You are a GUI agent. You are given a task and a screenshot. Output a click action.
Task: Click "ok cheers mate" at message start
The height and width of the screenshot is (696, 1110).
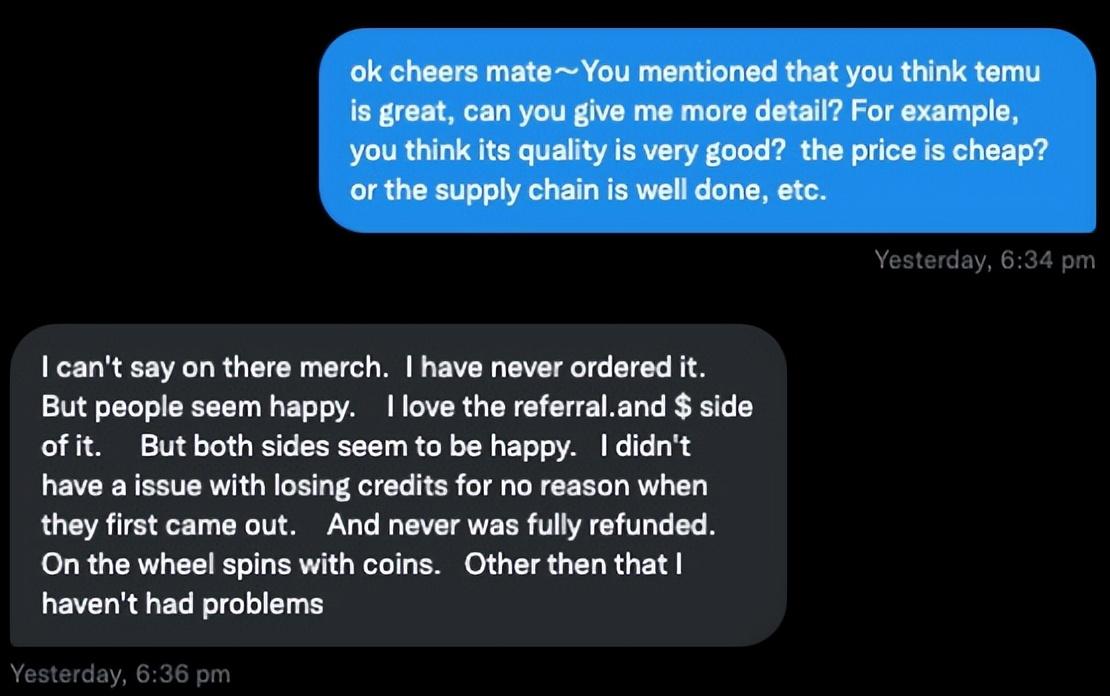click(x=450, y=72)
